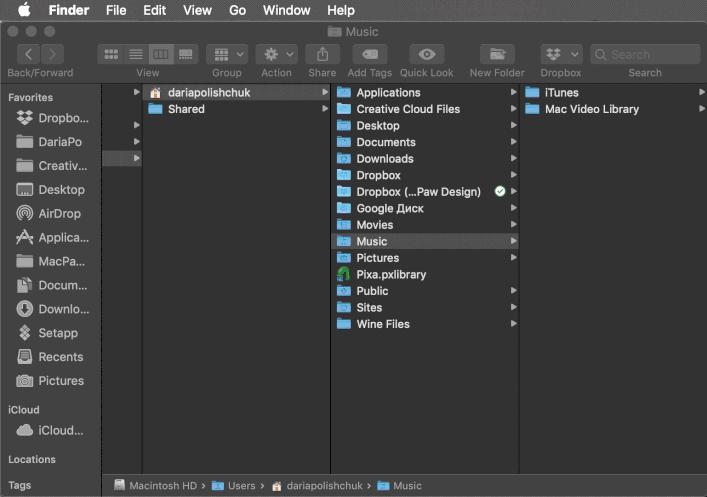Select Desktop in Favorites sidebar
This screenshot has width=707, height=497.
(x=50, y=190)
